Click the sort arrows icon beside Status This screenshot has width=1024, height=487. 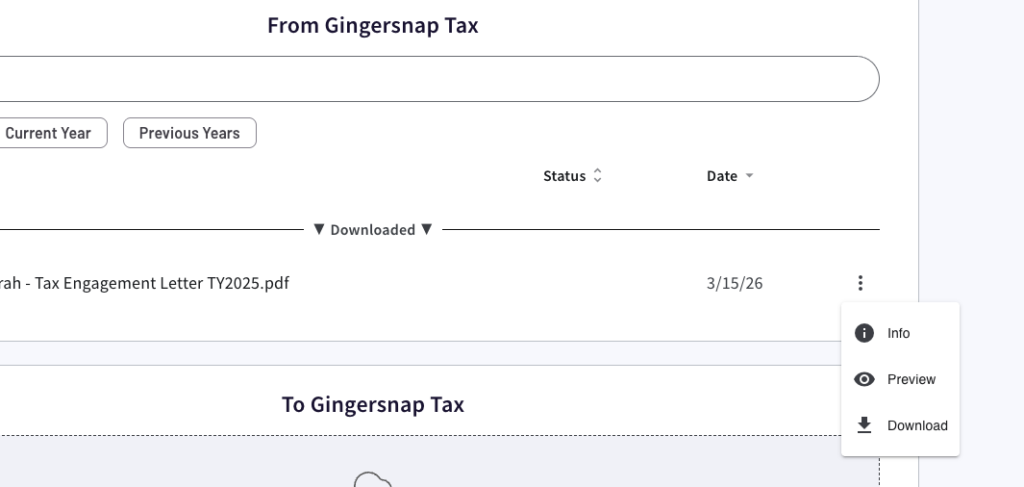[x=598, y=176]
